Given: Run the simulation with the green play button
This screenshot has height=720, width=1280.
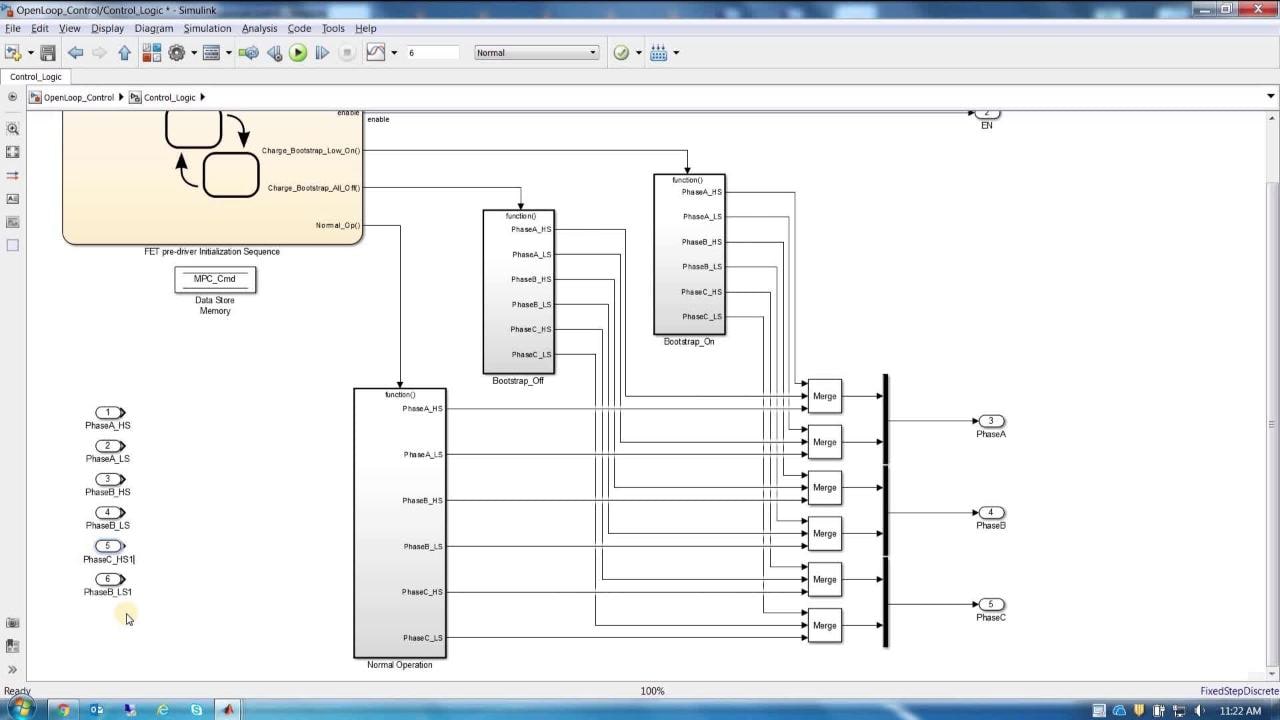Looking at the screenshot, I should point(298,53).
